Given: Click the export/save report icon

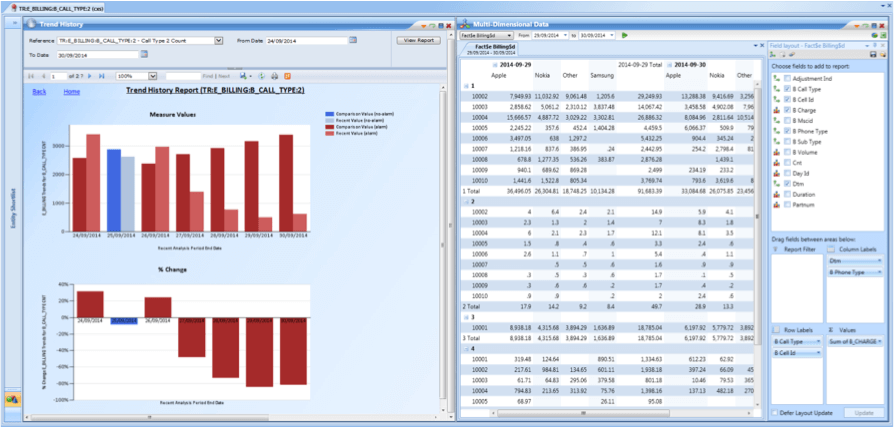Looking at the screenshot, I should point(243,76).
